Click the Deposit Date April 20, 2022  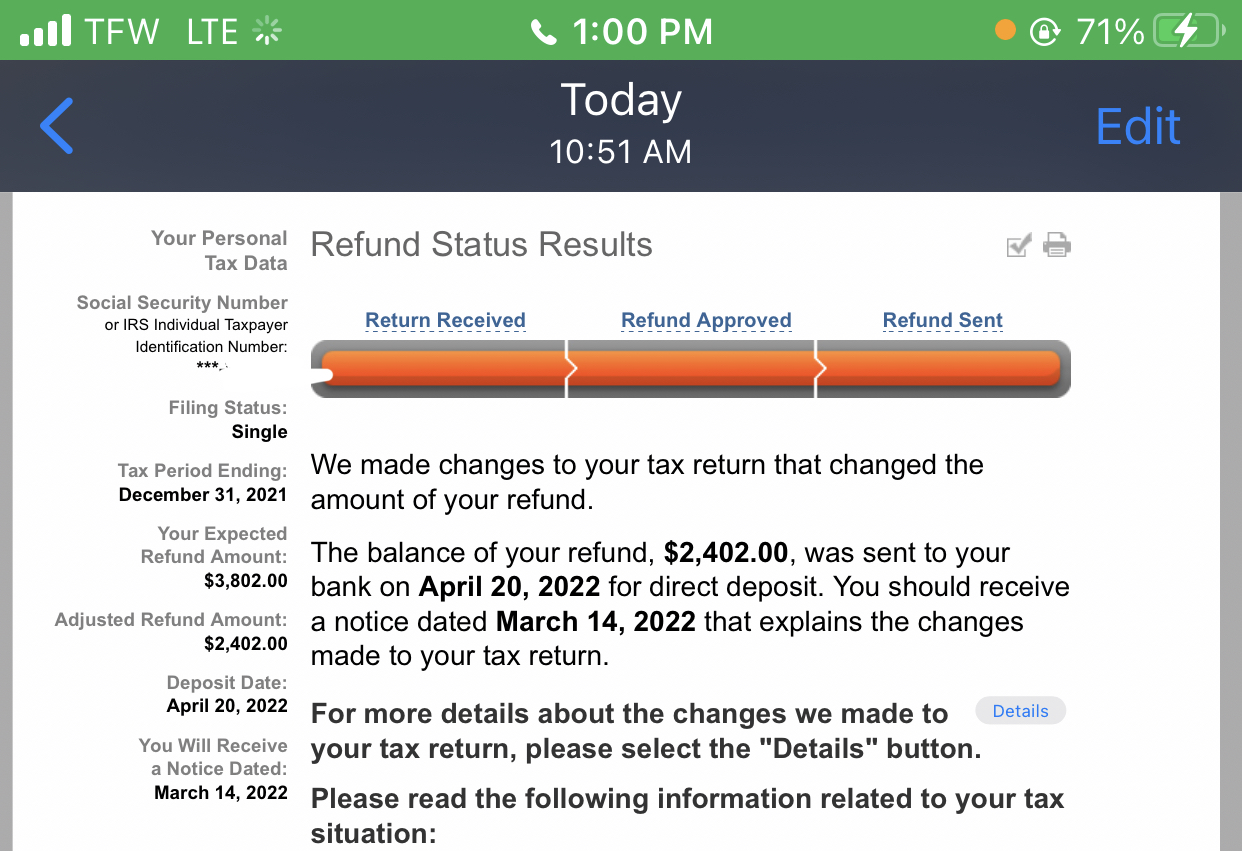point(227,705)
